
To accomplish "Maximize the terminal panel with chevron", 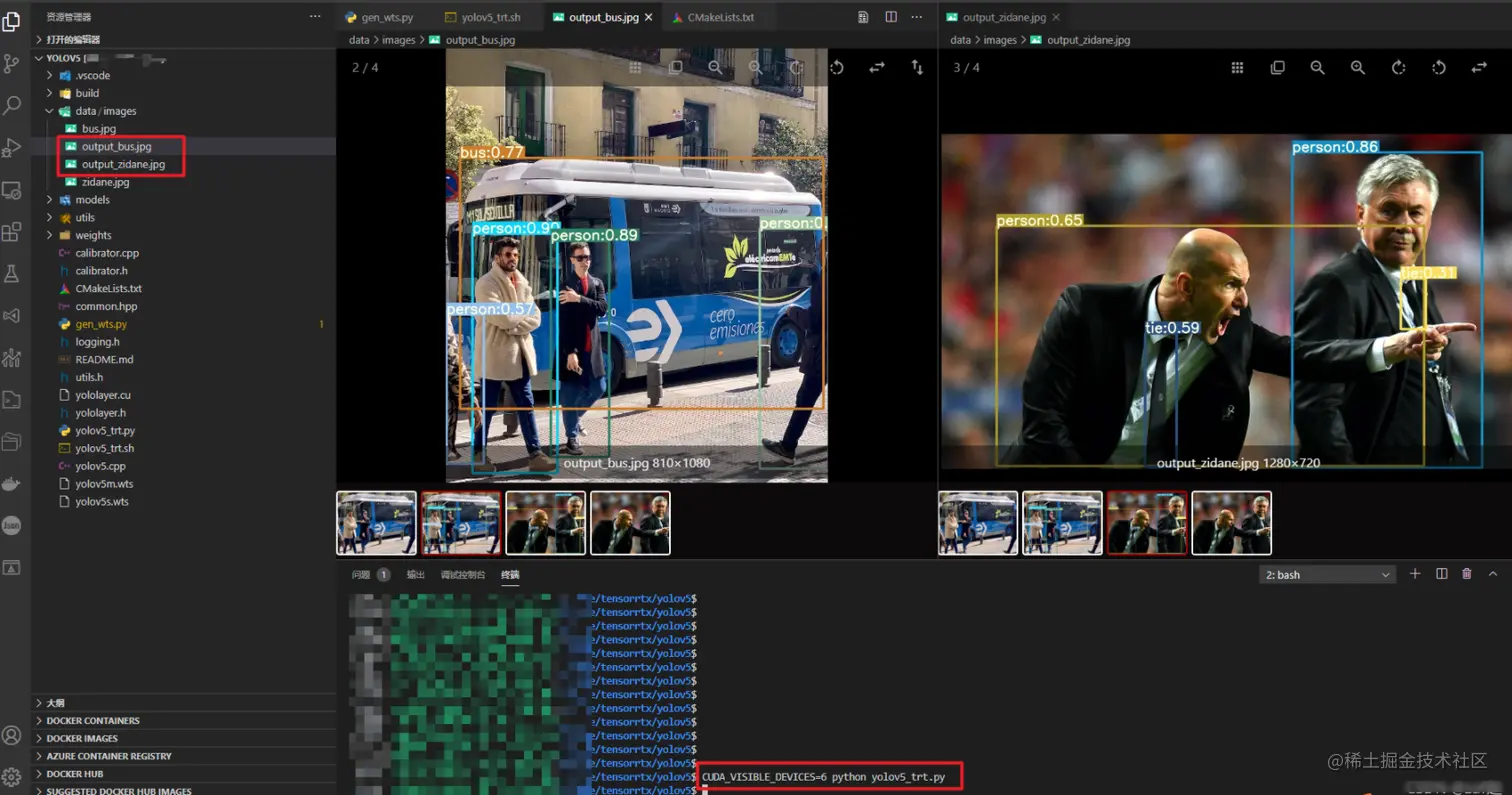I will (1493, 574).
